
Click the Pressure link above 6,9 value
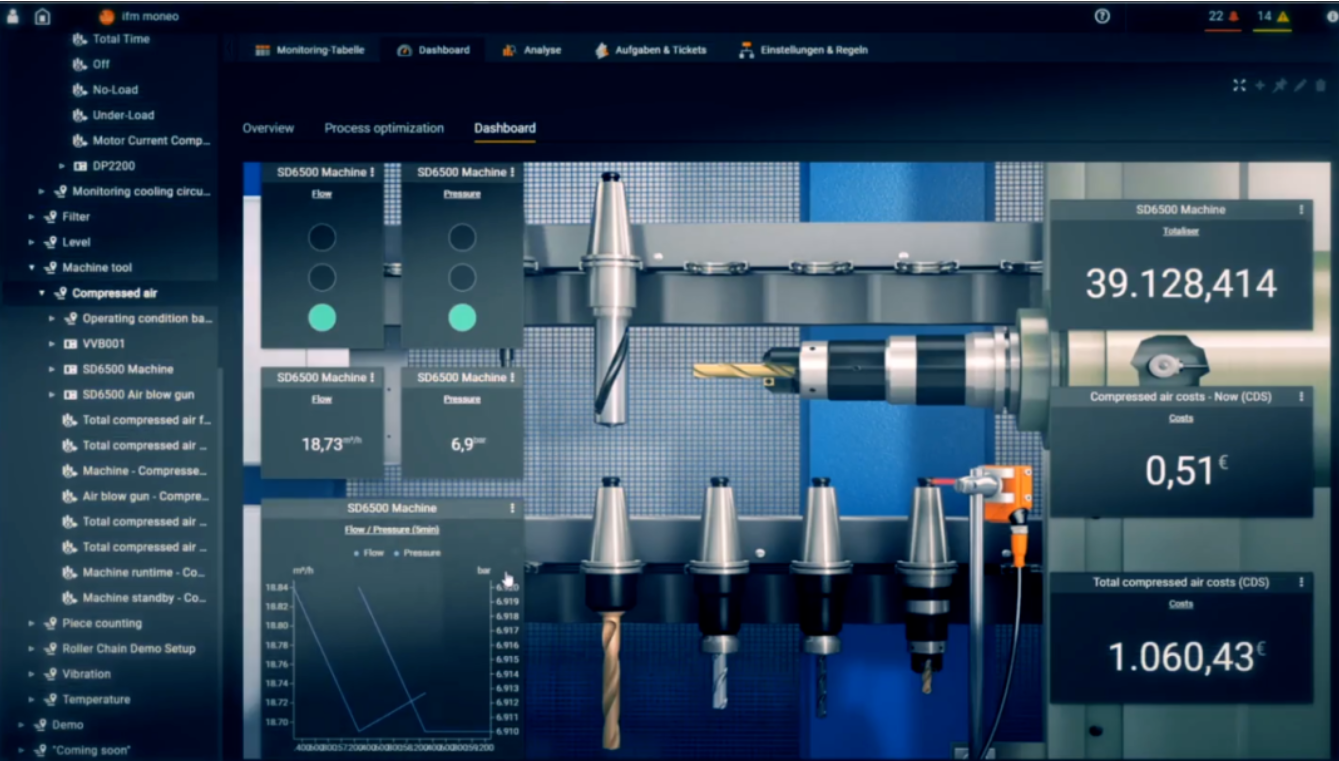point(462,399)
